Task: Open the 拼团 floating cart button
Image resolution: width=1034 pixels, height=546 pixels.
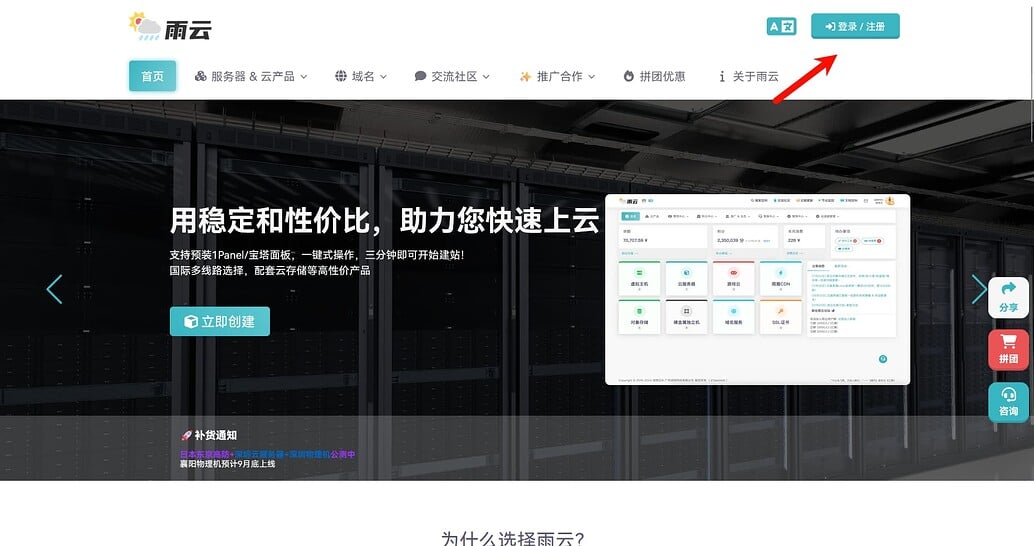Action: point(1008,349)
